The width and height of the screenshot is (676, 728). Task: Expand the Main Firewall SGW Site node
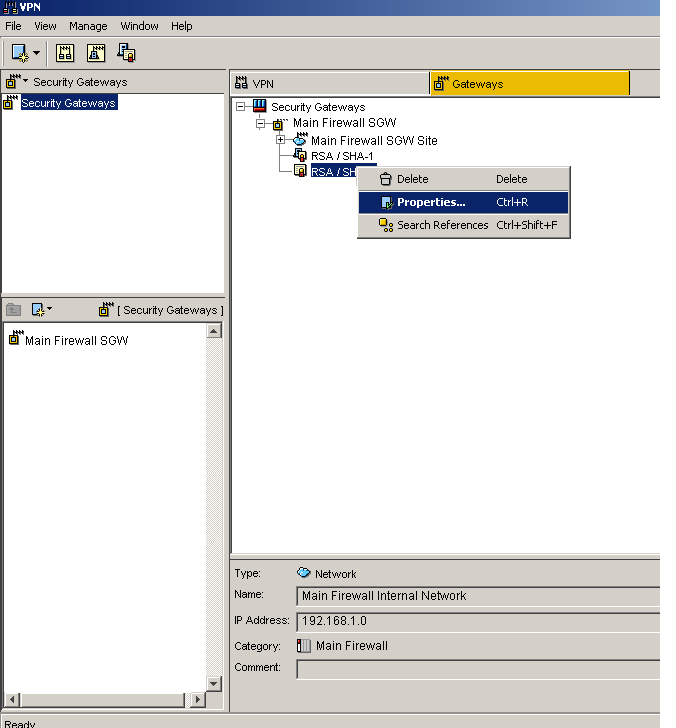pos(281,140)
